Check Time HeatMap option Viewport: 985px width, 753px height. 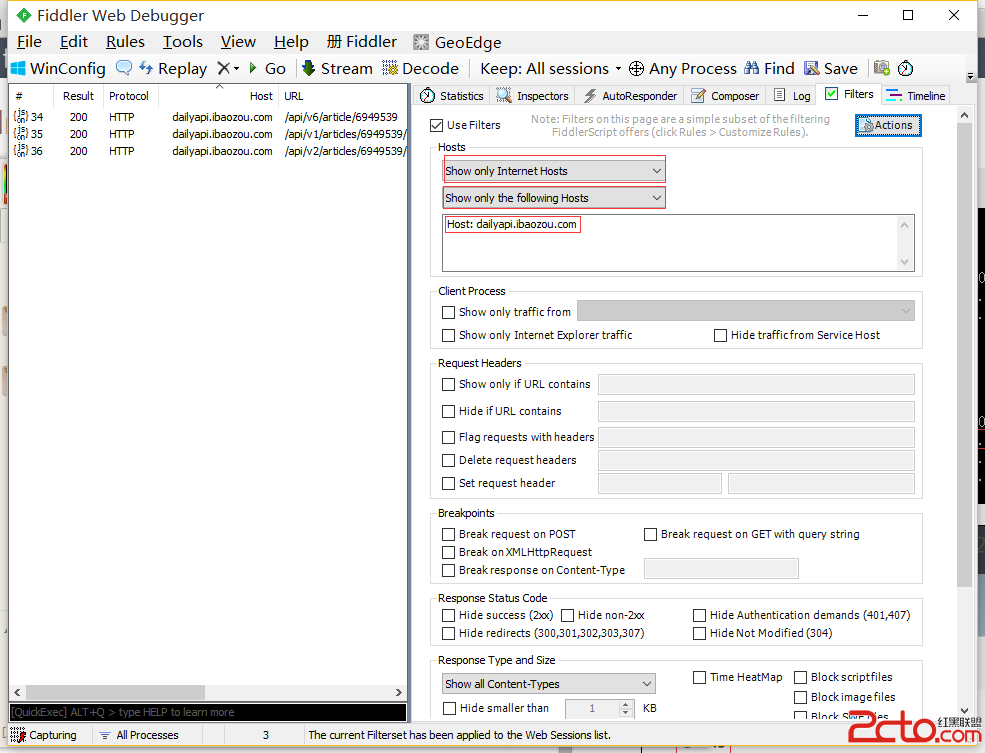coord(699,678)
